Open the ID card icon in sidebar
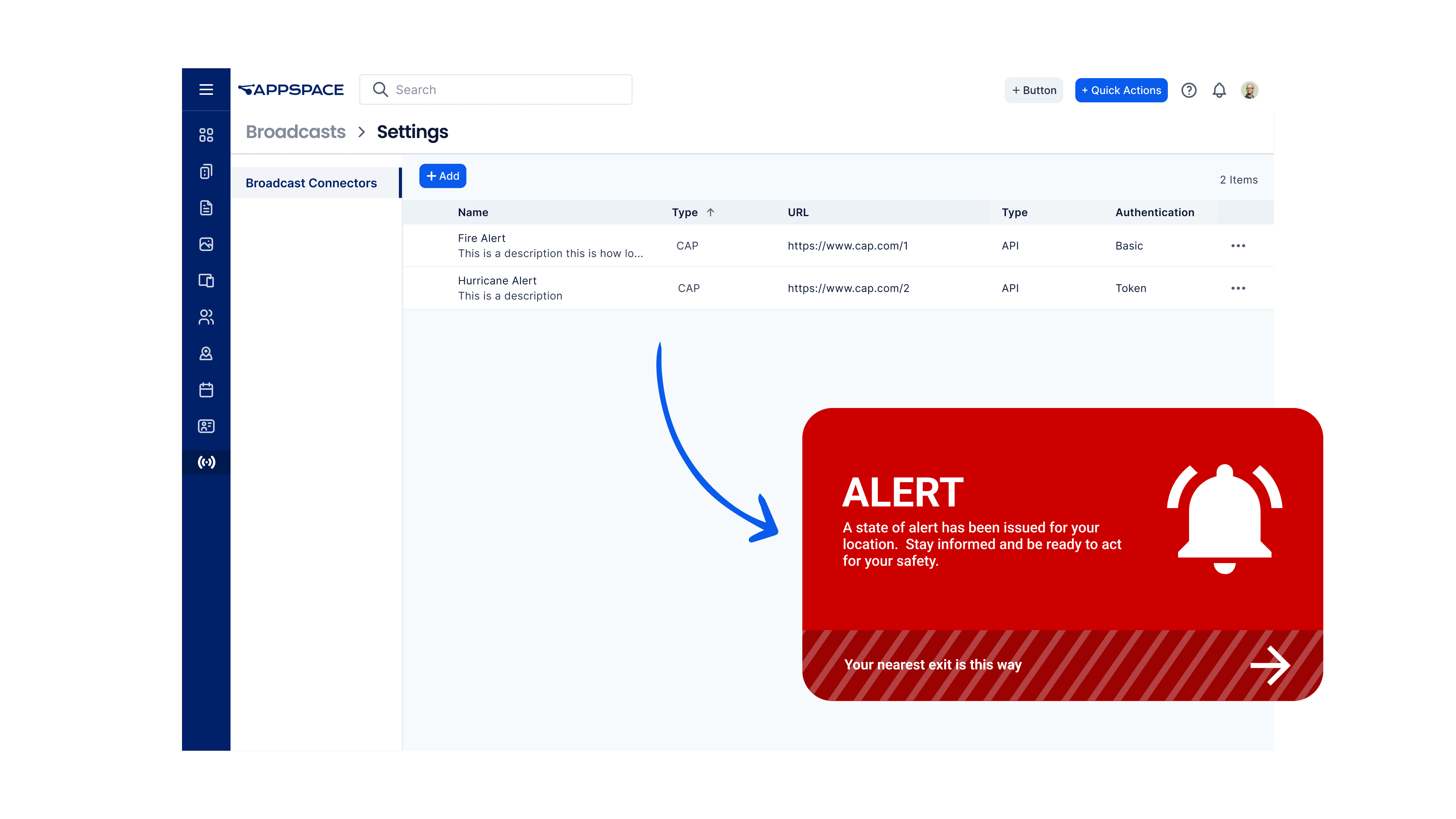 (206, 426)
